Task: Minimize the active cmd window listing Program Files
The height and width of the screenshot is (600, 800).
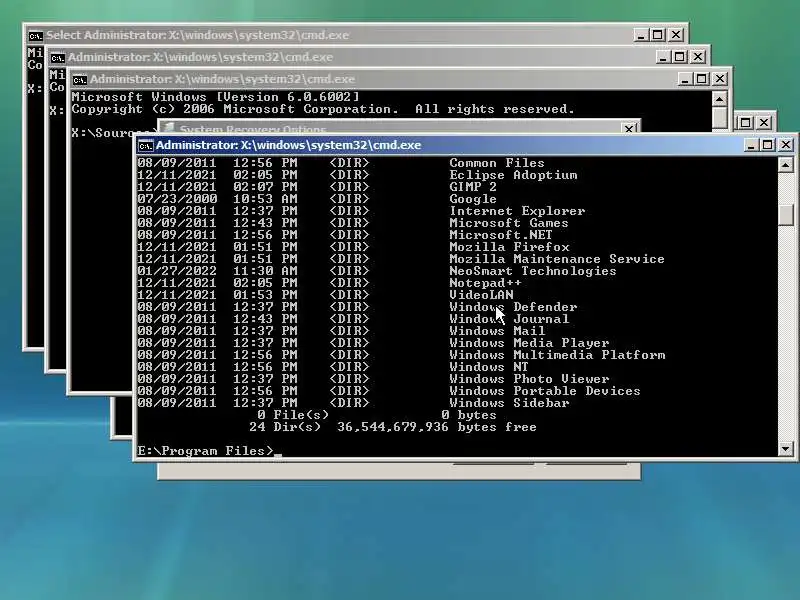Action: [750, 145]
